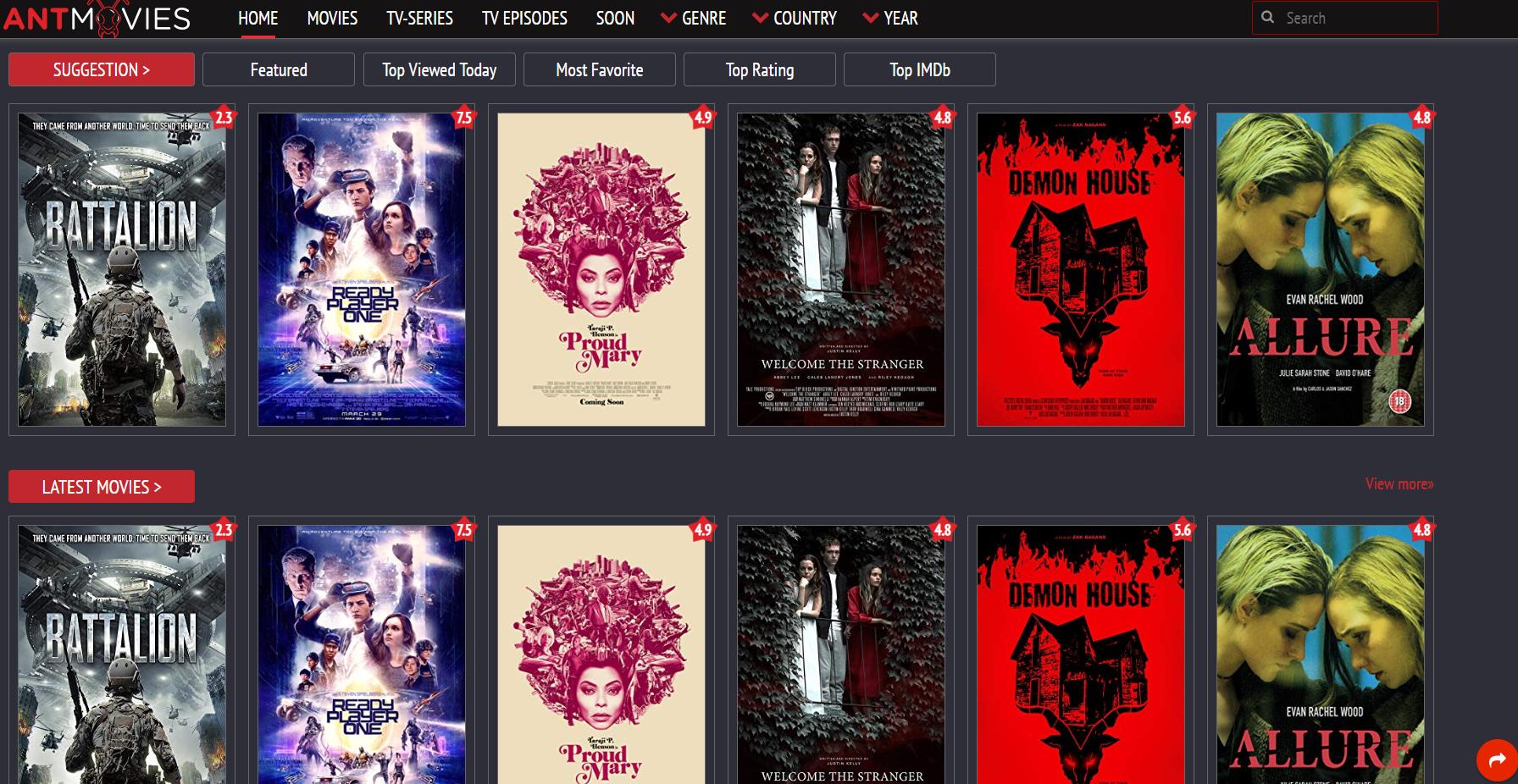Enable the Featured filter
Image resolution: width=1518 pixels, height=784 pixels.
click(x=278, y=69)
